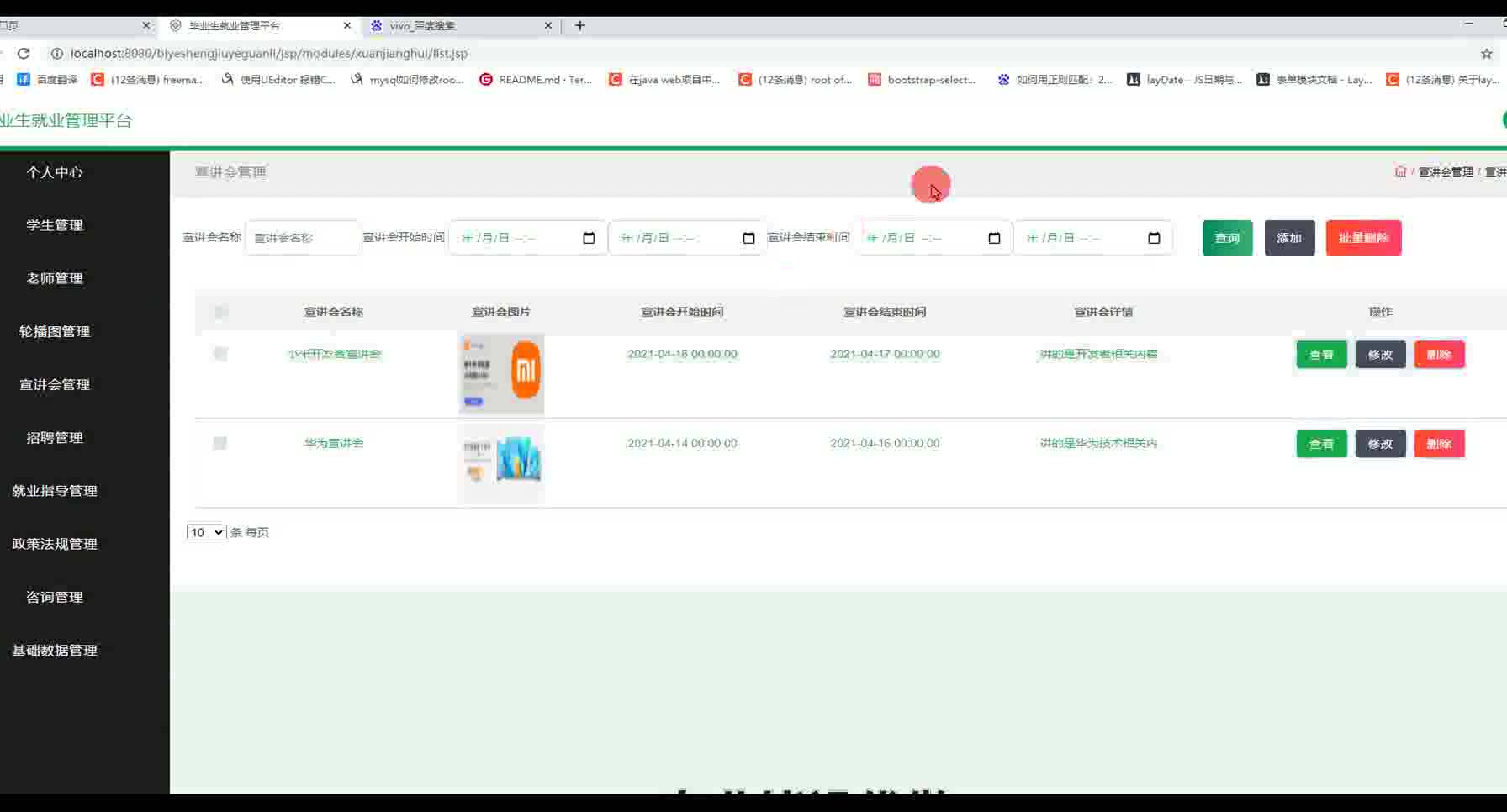Click the first 宣讲会结束时间 date field
The width and height of the screenshot is (1507, 812).
point(933,238)
